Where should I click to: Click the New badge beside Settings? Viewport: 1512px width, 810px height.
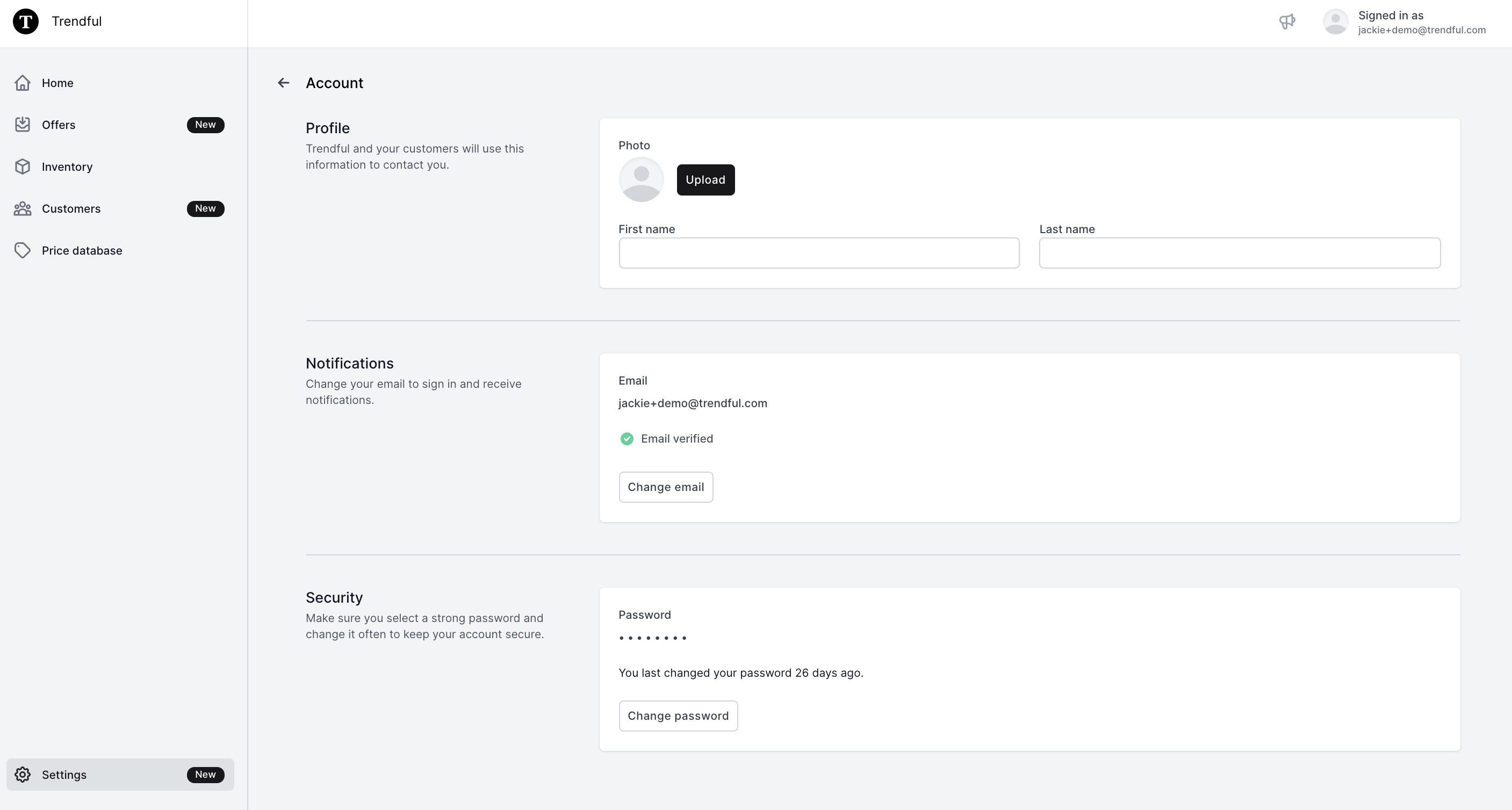pos(205,774)
